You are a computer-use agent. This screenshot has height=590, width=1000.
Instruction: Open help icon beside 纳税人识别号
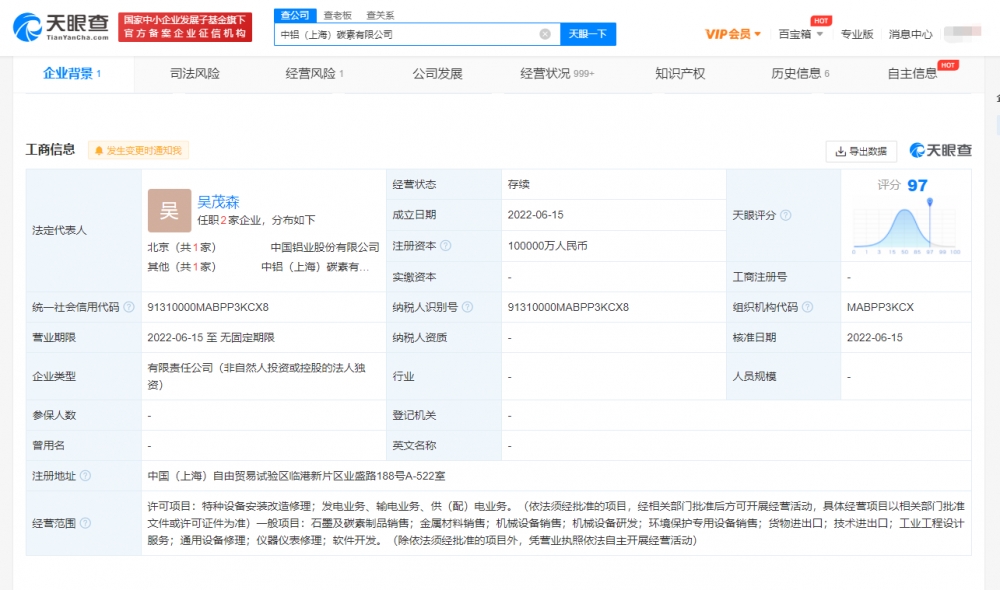point(467,307)
